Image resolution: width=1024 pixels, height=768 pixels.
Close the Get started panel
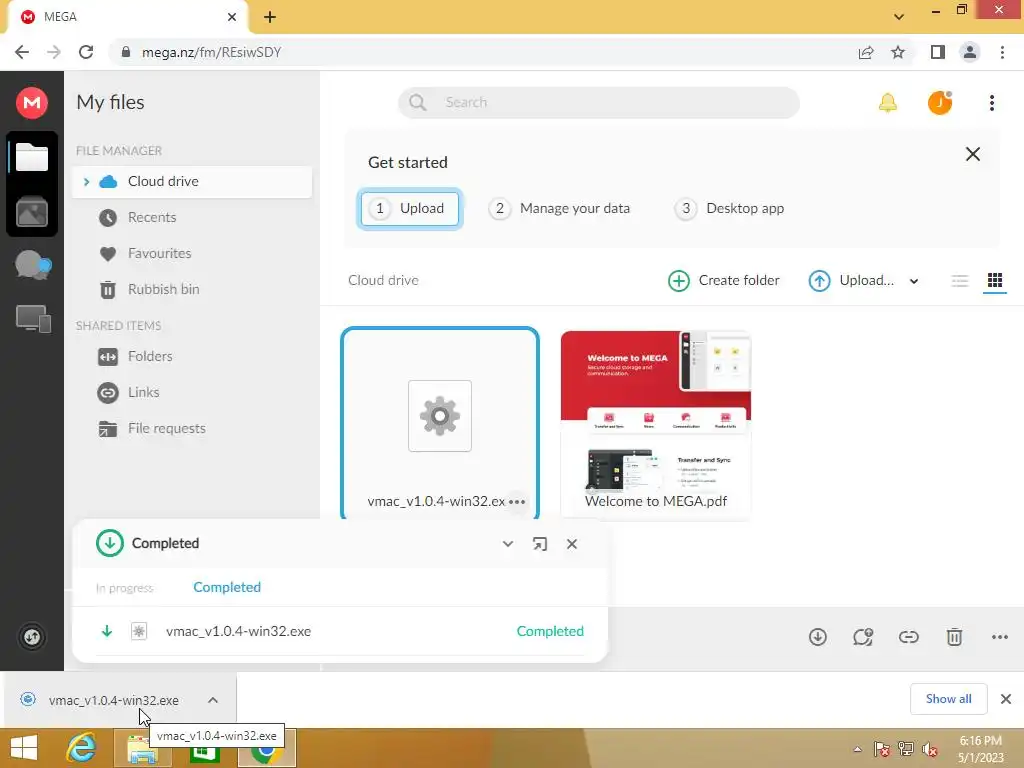click(x=972, y=154)
